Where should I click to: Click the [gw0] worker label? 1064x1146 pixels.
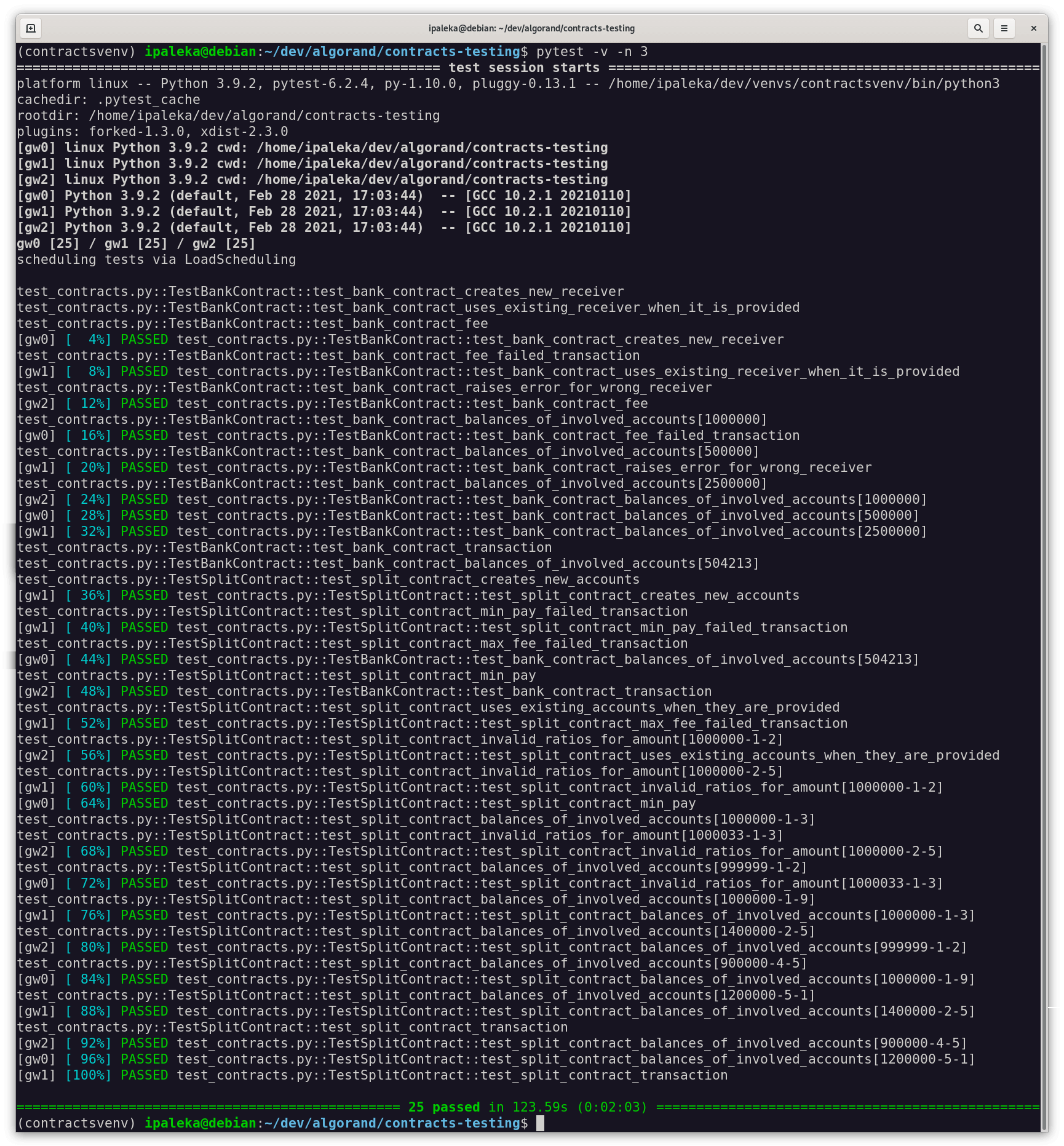click(36, 147)
